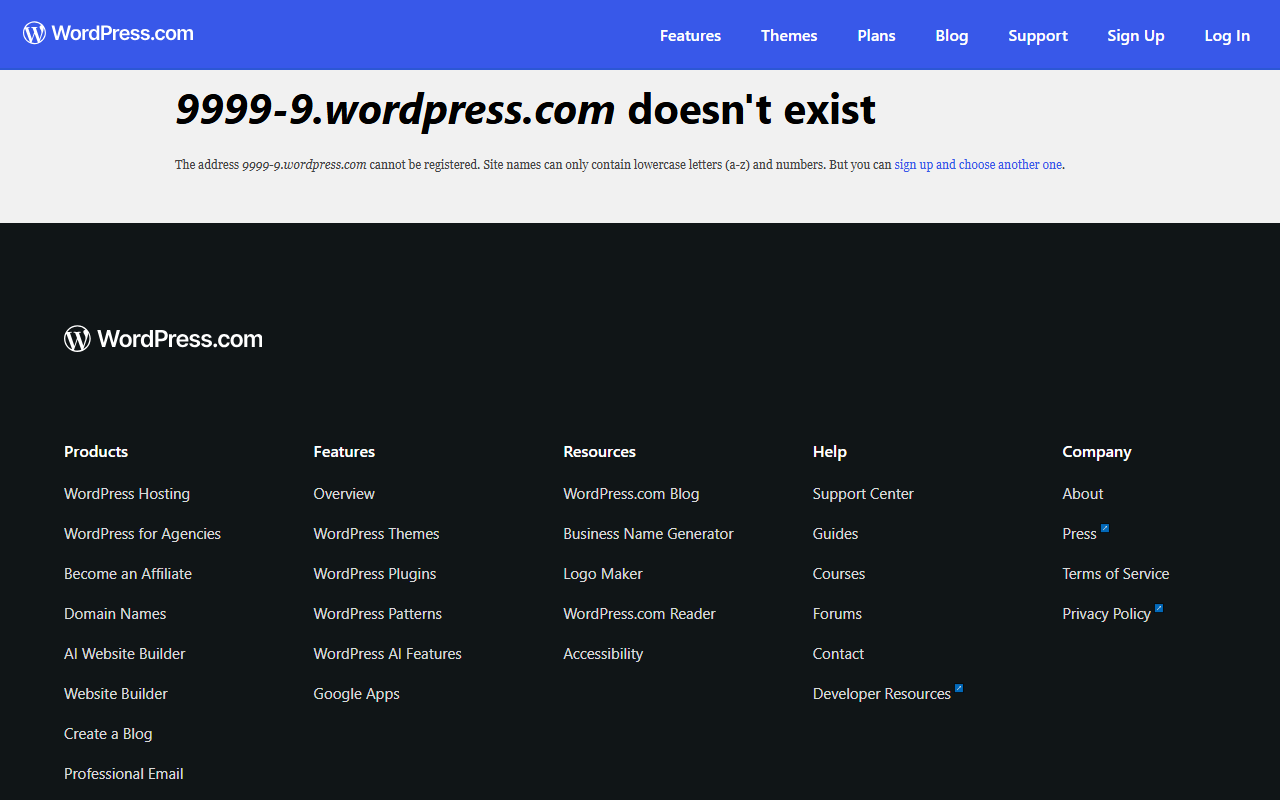The image size is (1280, 800).
Task: Click external-link icon beside Privacy Policy
Action: tap(1159, 608)
